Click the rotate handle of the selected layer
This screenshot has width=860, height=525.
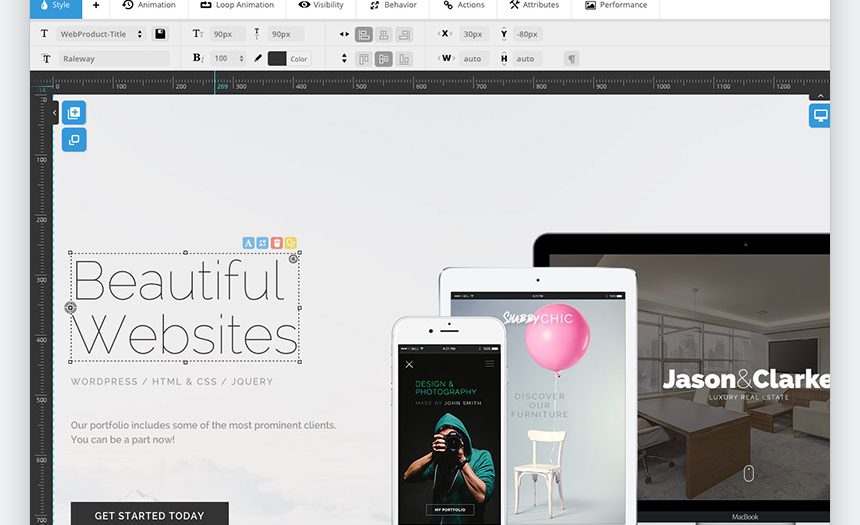pyautogui.click(x=294, y=259)
